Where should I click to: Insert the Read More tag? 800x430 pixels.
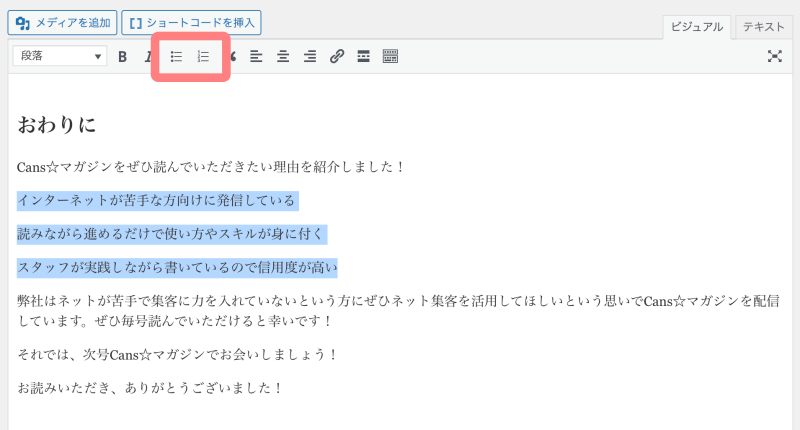click(364, 57)
